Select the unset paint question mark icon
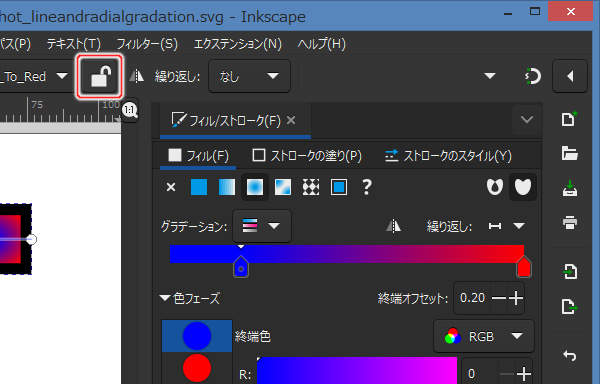This screenshot has width=600, height=384. 367,187
